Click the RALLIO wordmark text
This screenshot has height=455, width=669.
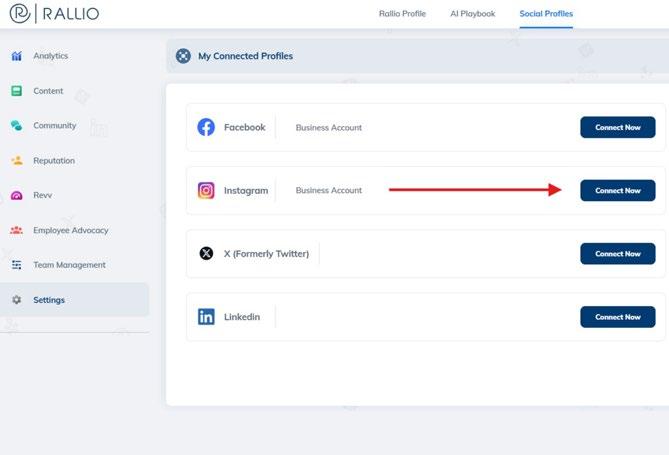(x=71, y=14)
